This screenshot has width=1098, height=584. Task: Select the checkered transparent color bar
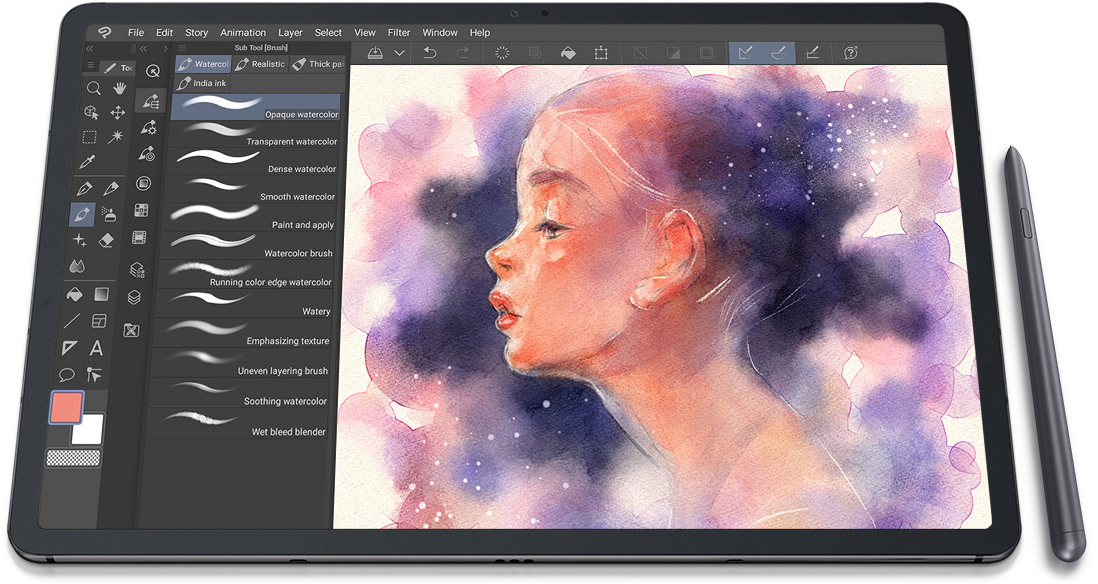(x=74, y=457)
